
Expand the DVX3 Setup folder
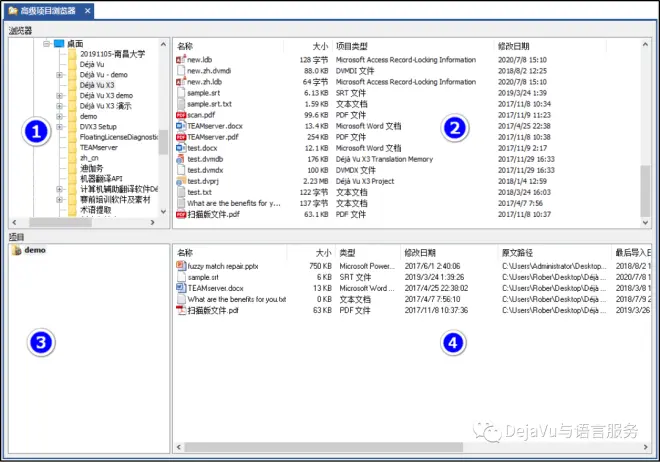point(59,127)
